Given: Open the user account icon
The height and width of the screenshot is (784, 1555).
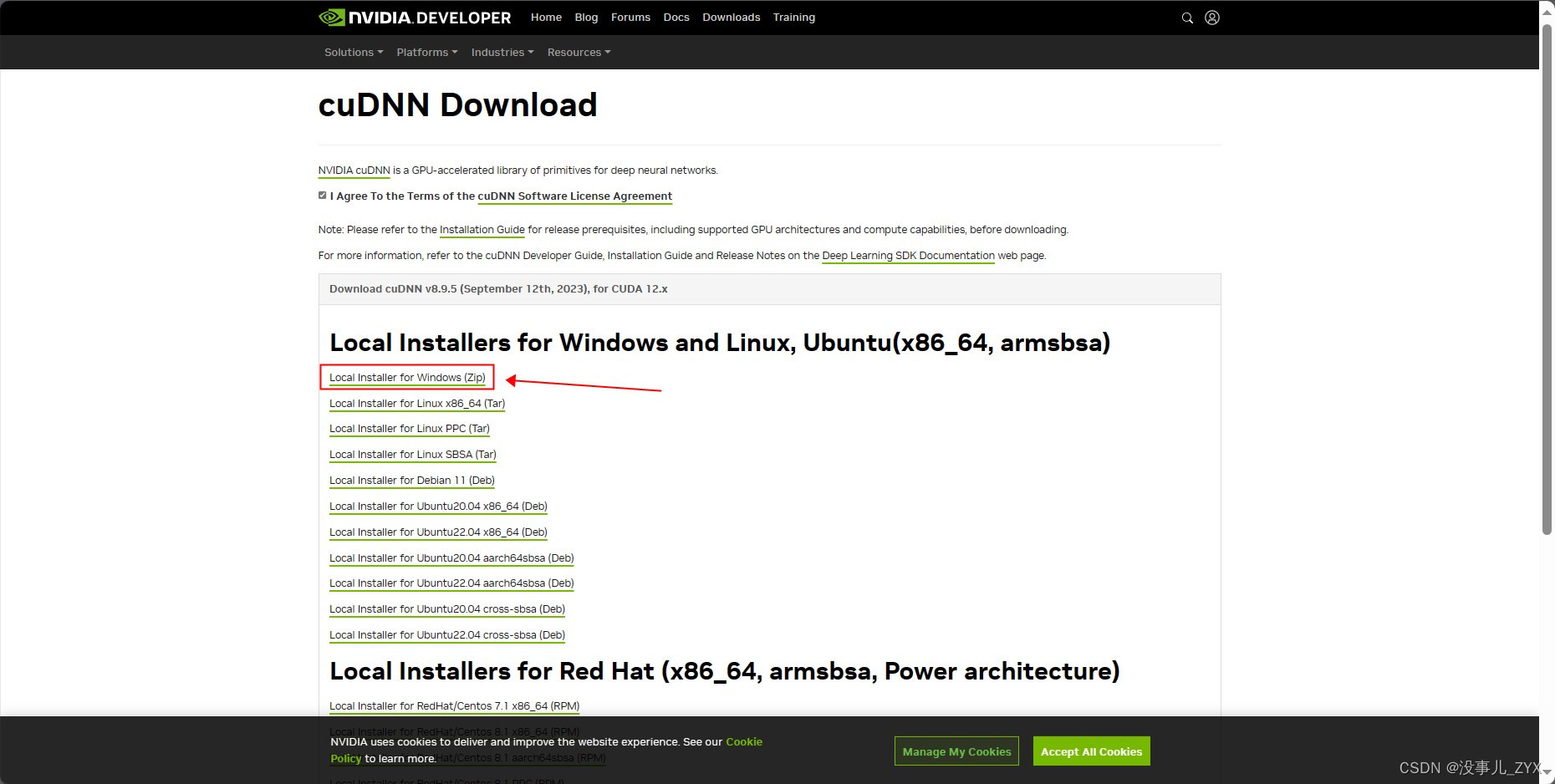Looking at the screenshot, I should (1211, 18).
